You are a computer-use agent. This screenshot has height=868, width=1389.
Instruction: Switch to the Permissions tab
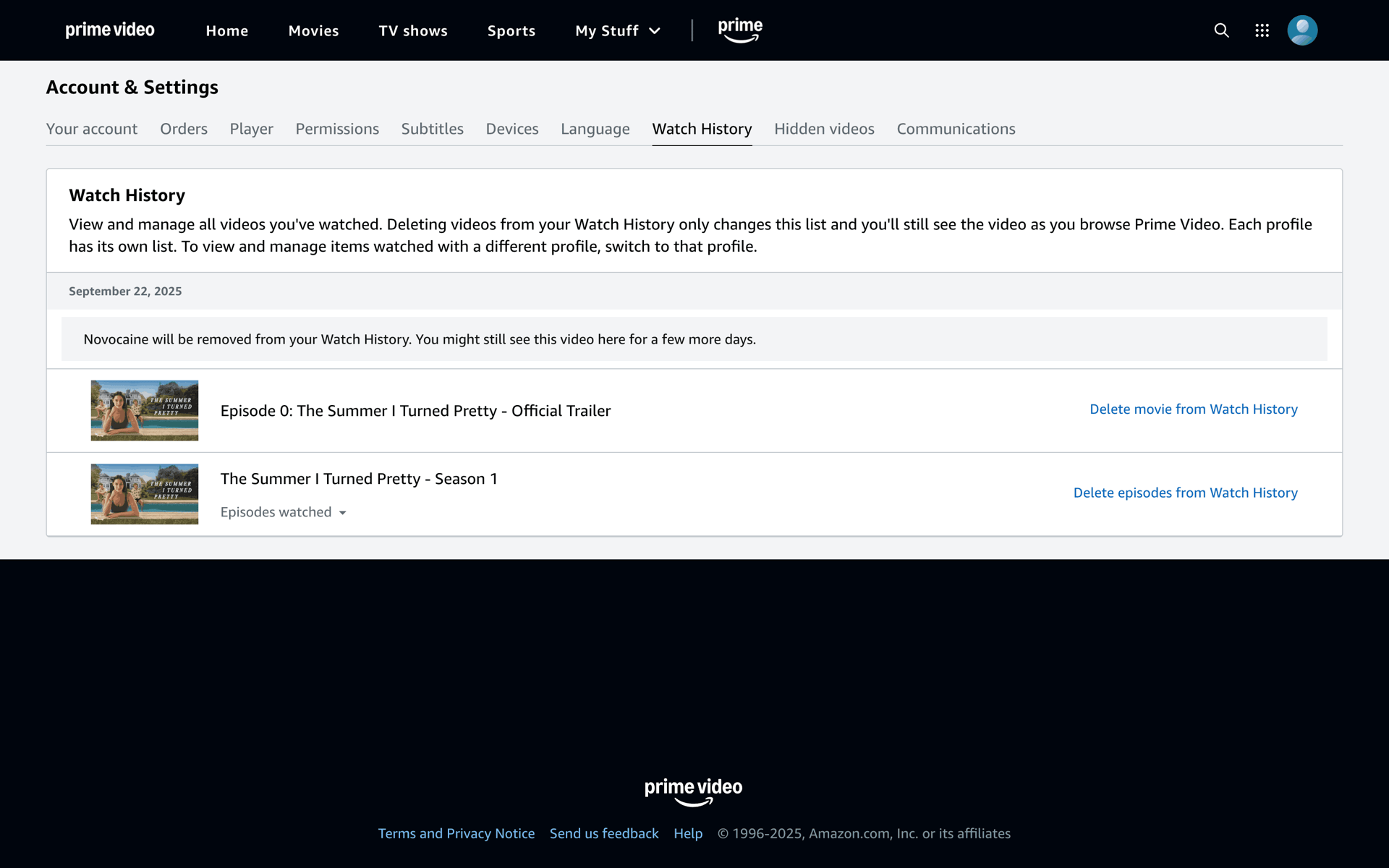pyautogui.click(x=337, y=129)
